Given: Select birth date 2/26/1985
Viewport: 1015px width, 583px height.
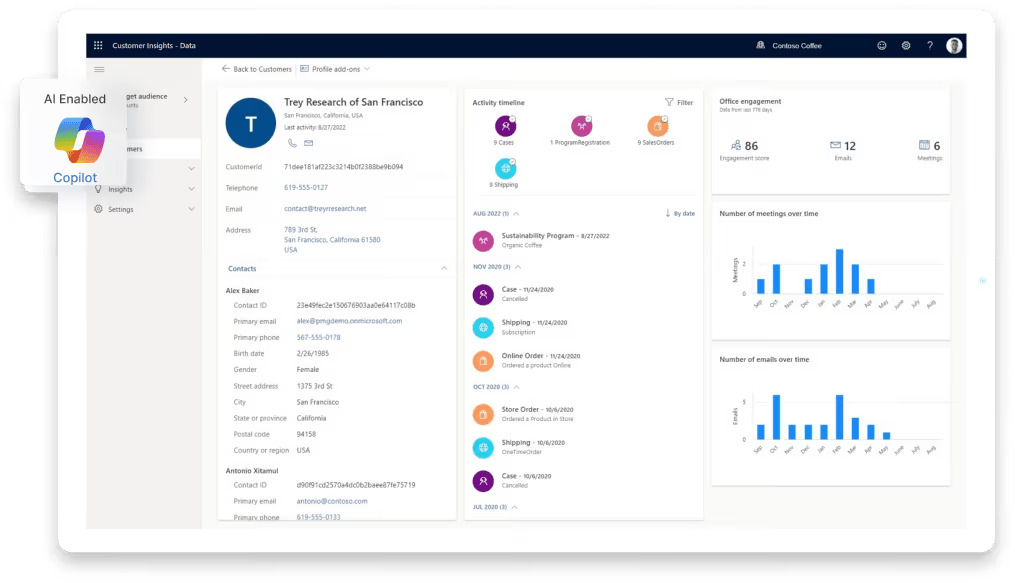Looking at the screenshot, I should pos(313,354).
